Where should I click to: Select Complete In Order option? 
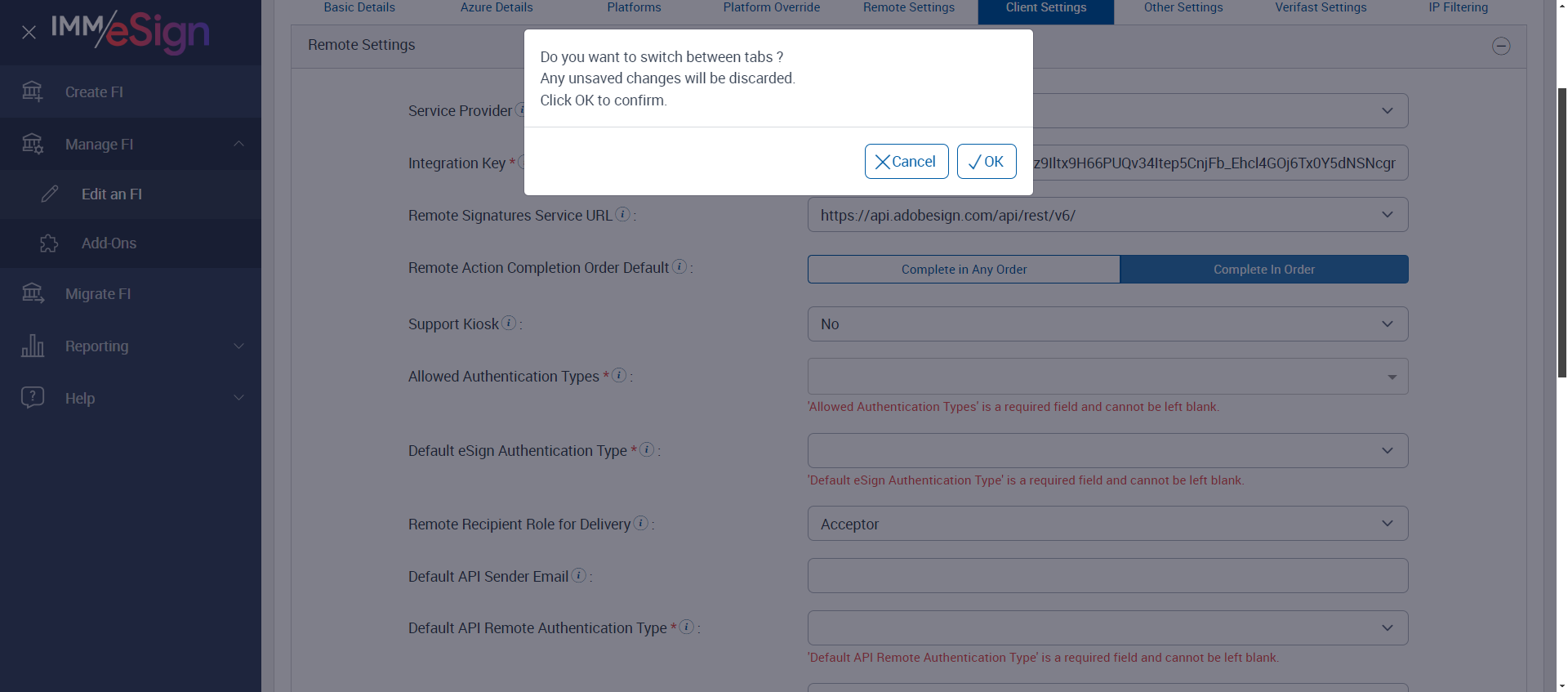pyautogui.click(x=1263, y=270)
